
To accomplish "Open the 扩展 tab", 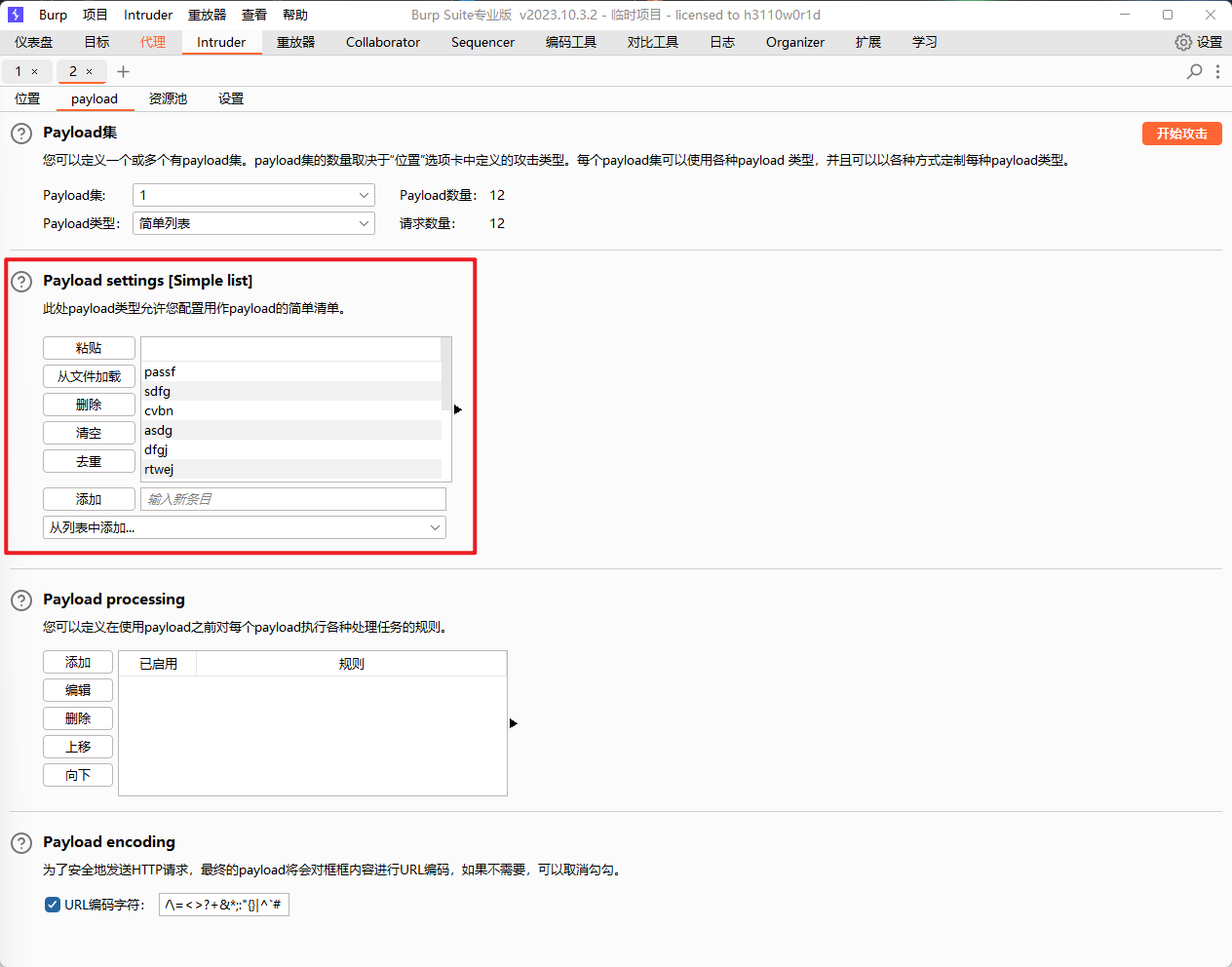I will click(x=868, y=42).
